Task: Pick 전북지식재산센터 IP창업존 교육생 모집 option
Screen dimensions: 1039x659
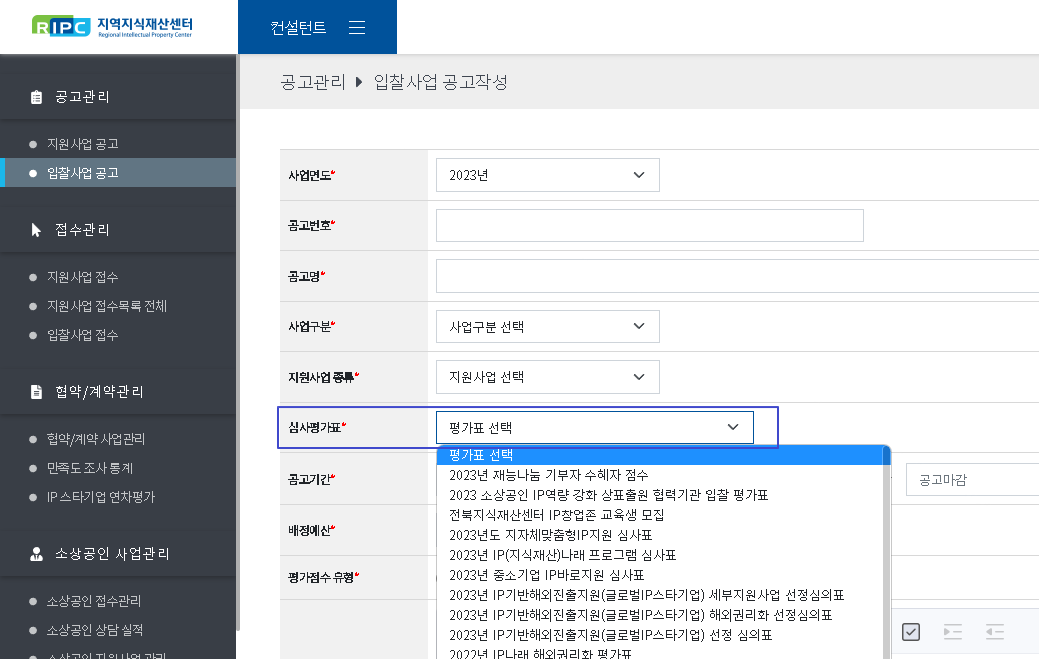Action: coord(556,515)
